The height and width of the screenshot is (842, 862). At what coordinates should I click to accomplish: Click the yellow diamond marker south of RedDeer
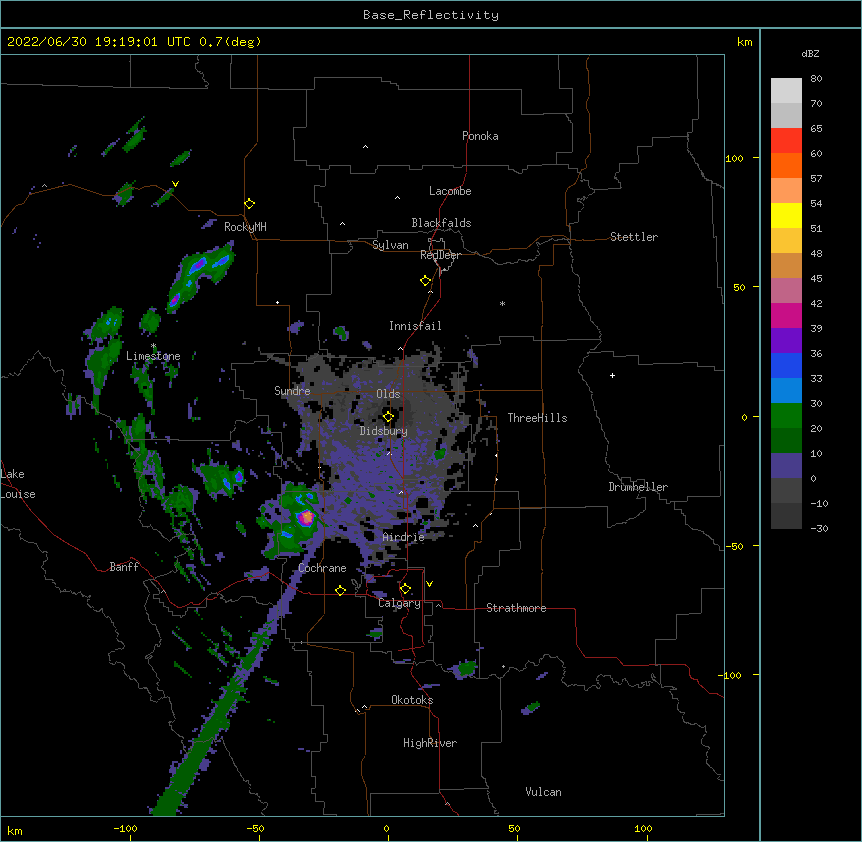[426, 281]
